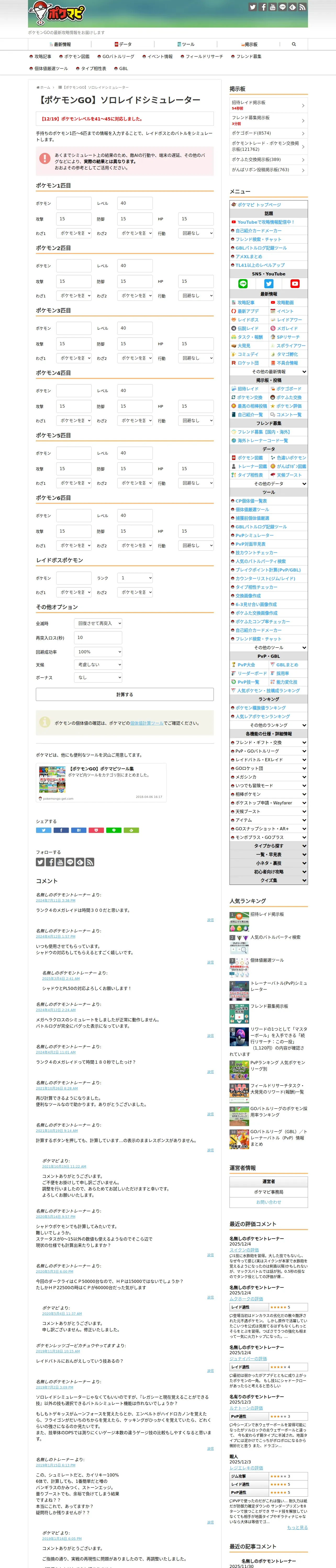
Task: Open the お問い合わせ link under 運営者情報
Action: 269,1202
